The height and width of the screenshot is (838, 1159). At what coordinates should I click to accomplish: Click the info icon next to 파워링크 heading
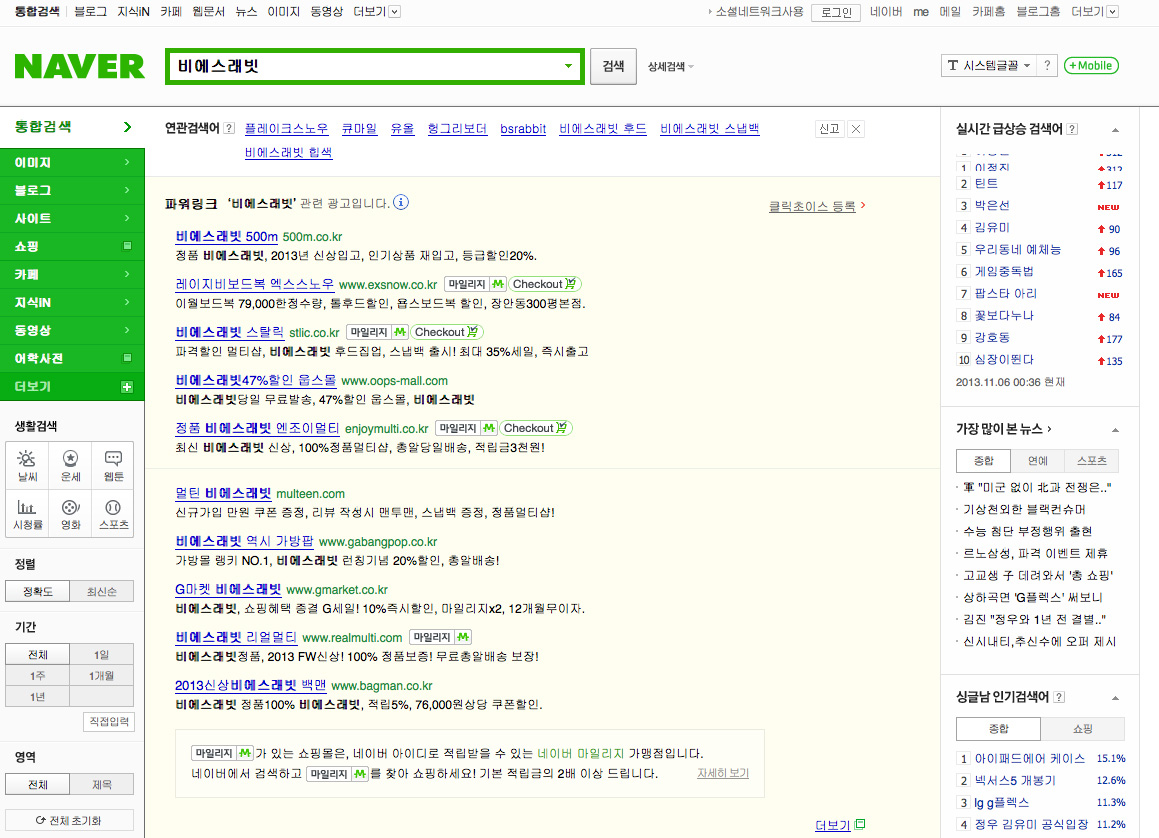(401, 202)
